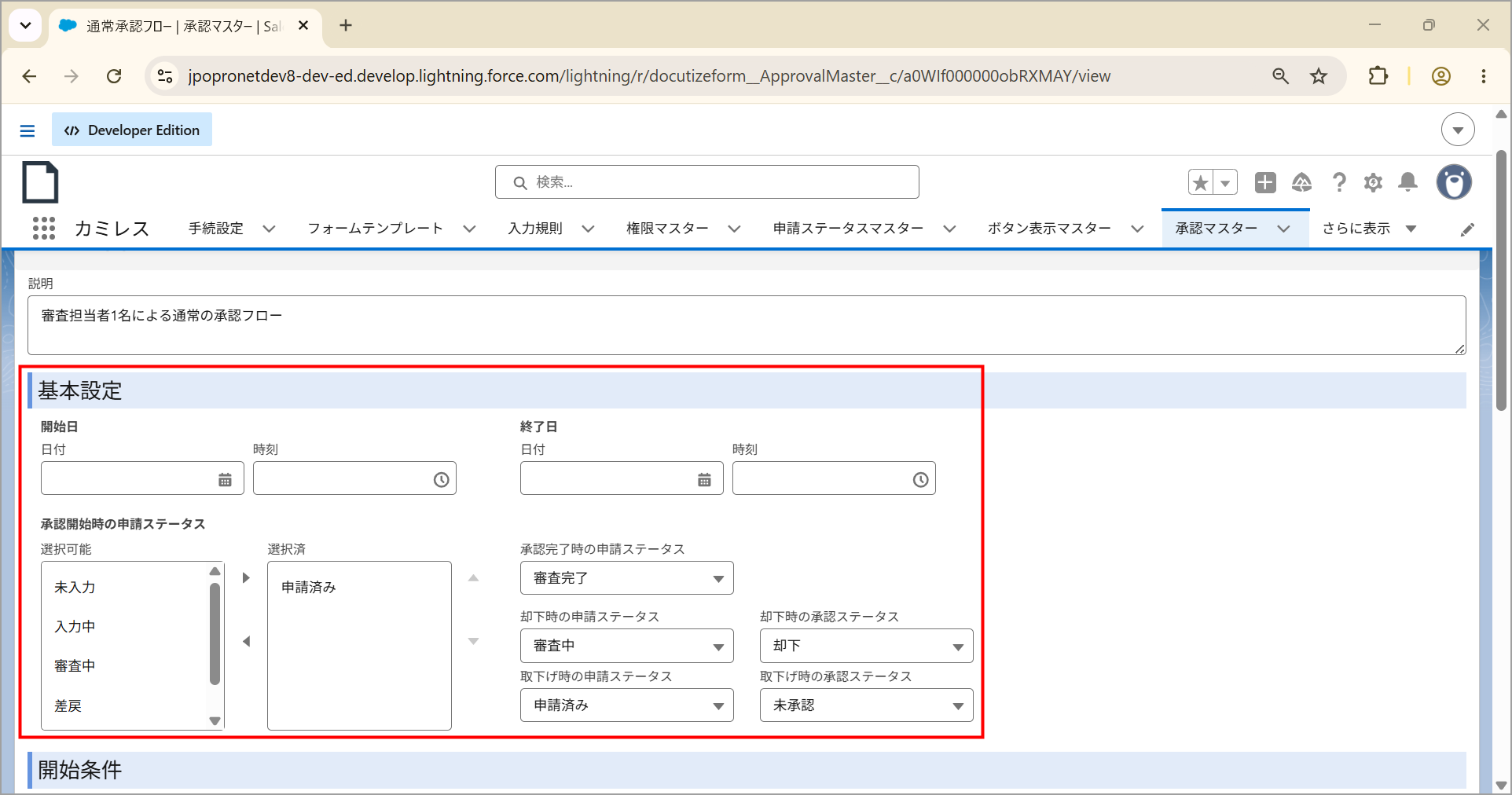Click the edit navigation pencil icon
Viewport: 1512px width, 795px height.
(1467, 229)
